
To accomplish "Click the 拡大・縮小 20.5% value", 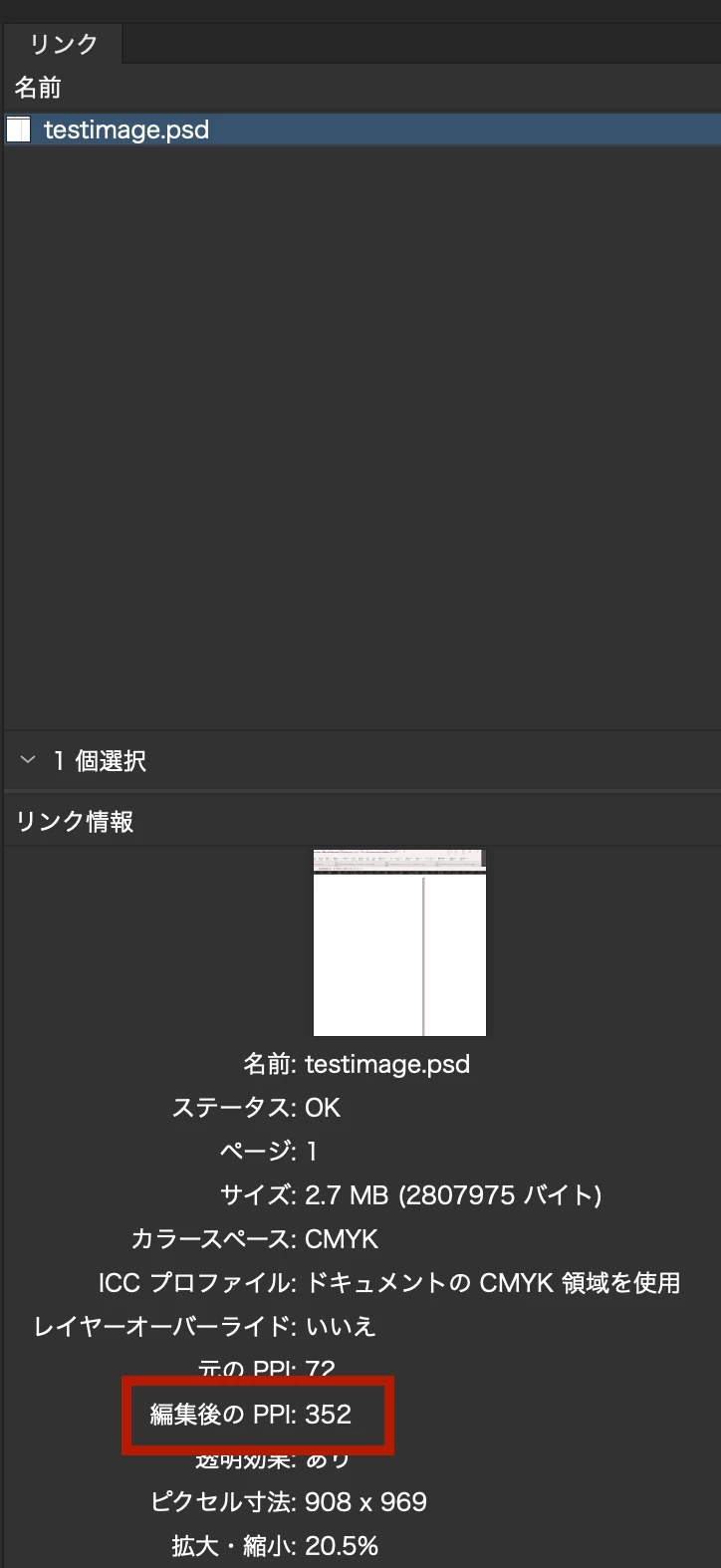I will (x=342, y=1546).
